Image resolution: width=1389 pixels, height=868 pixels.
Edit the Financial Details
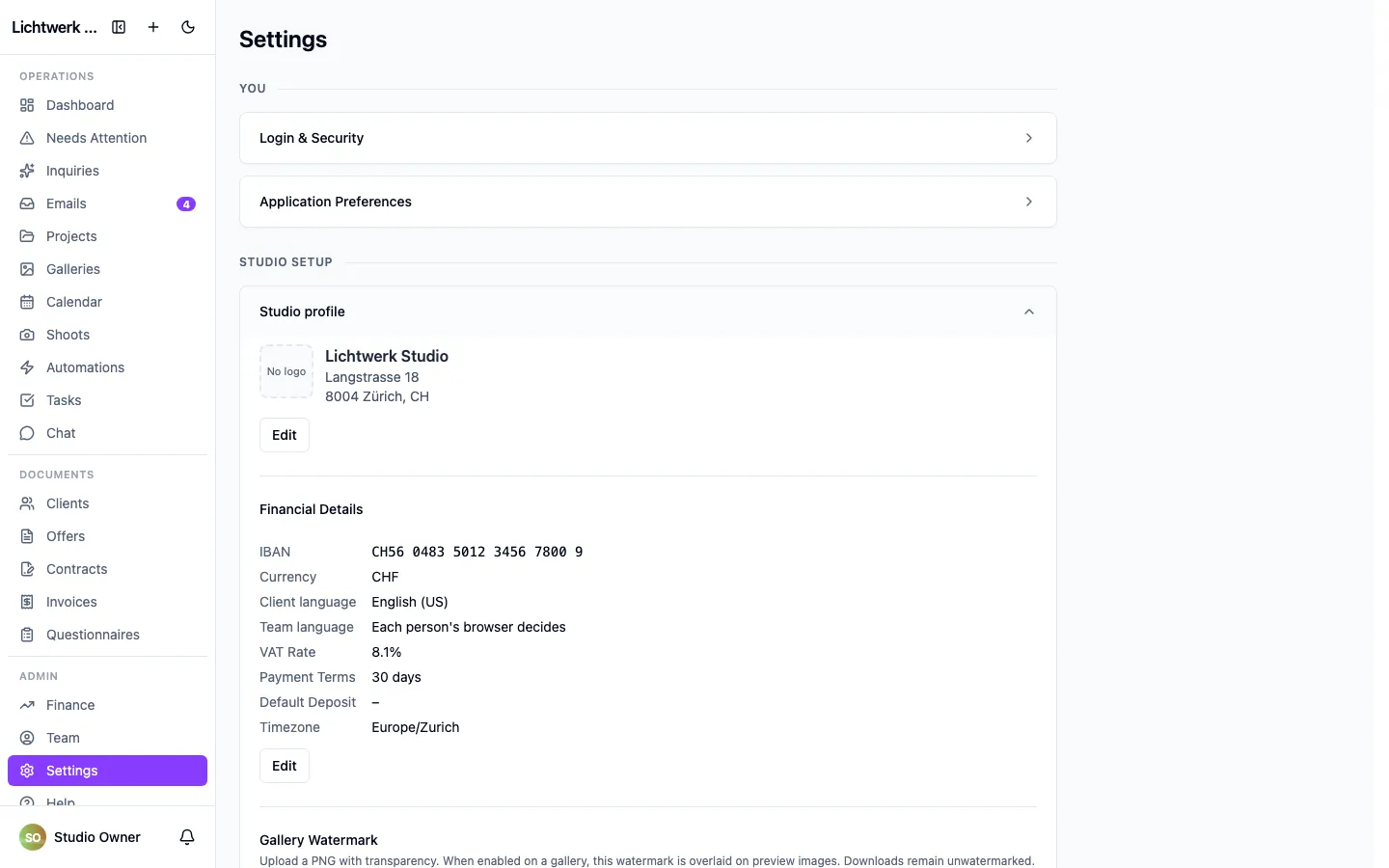tap(285, 766)
